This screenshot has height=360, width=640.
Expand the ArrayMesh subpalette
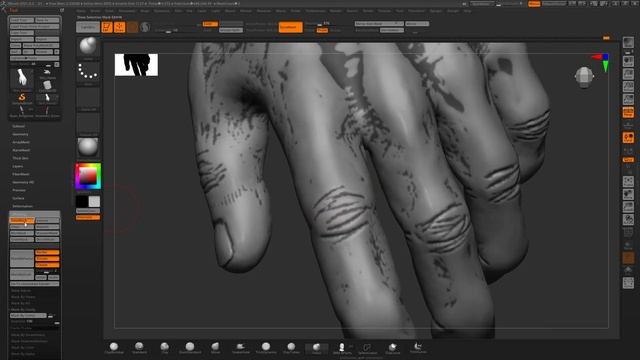[21, 142]
